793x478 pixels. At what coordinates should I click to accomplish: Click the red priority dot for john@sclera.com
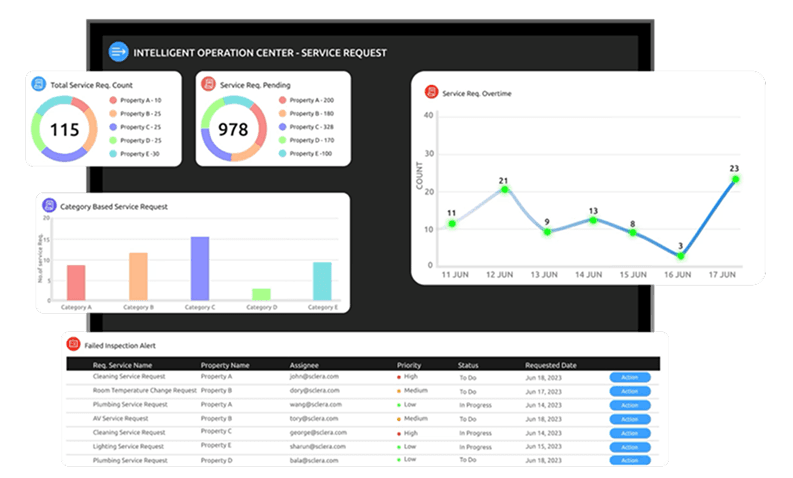[400, 377]
